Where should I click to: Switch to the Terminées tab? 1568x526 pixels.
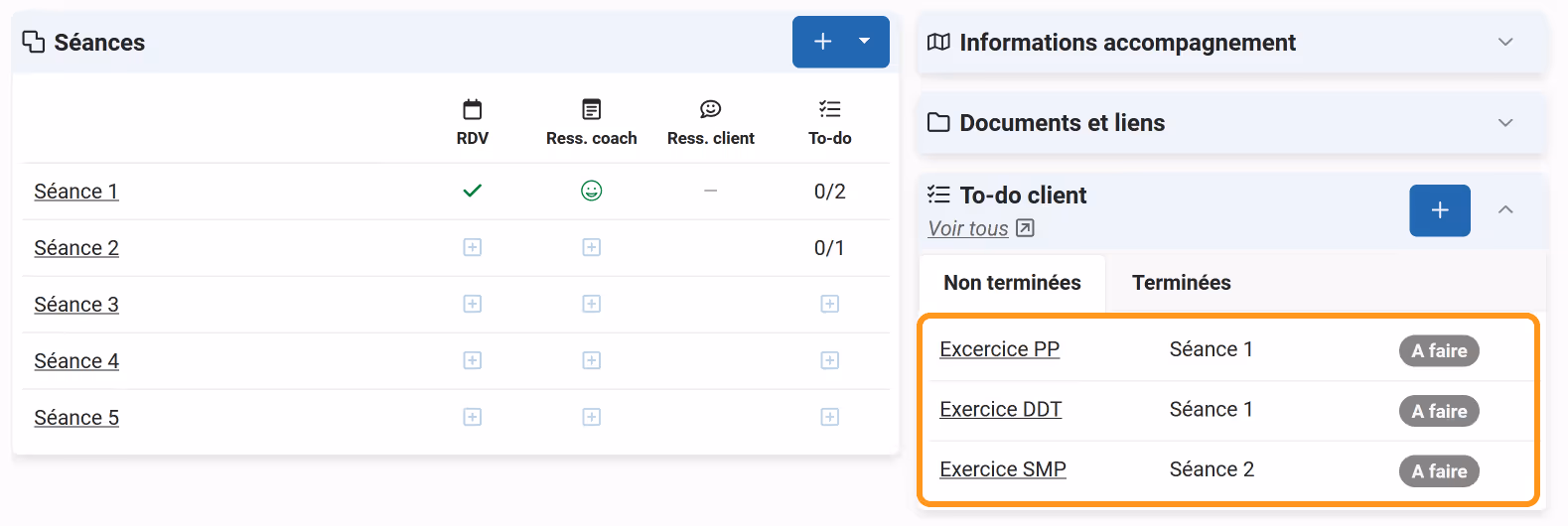tap(1182, 283)
